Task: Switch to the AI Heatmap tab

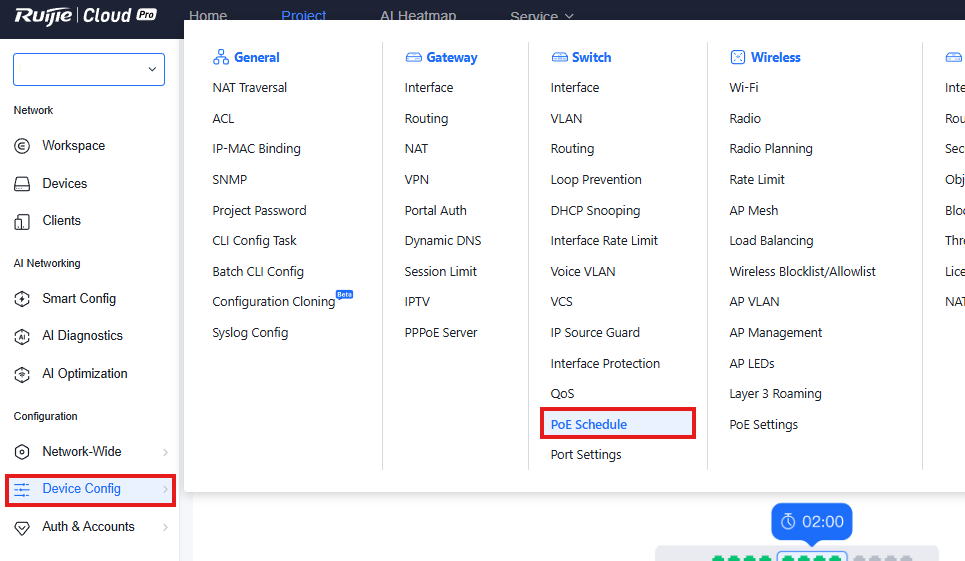Action: point(418,16)
